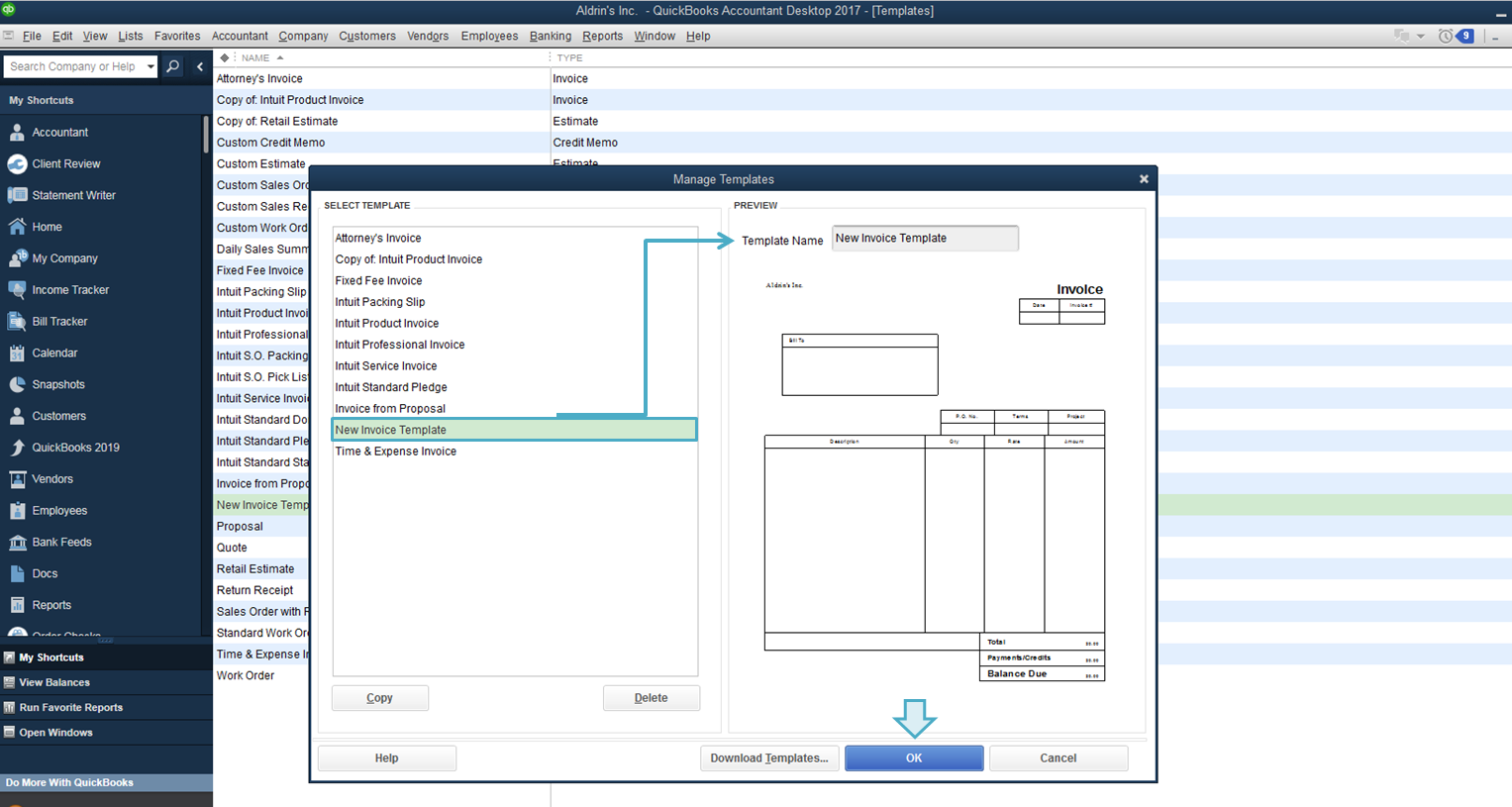The width and height of the screenshot is (1512, 807).
Task: Open Vendors shortcut in sidebar
Action: pyautogui.click(x=52, y=479)
